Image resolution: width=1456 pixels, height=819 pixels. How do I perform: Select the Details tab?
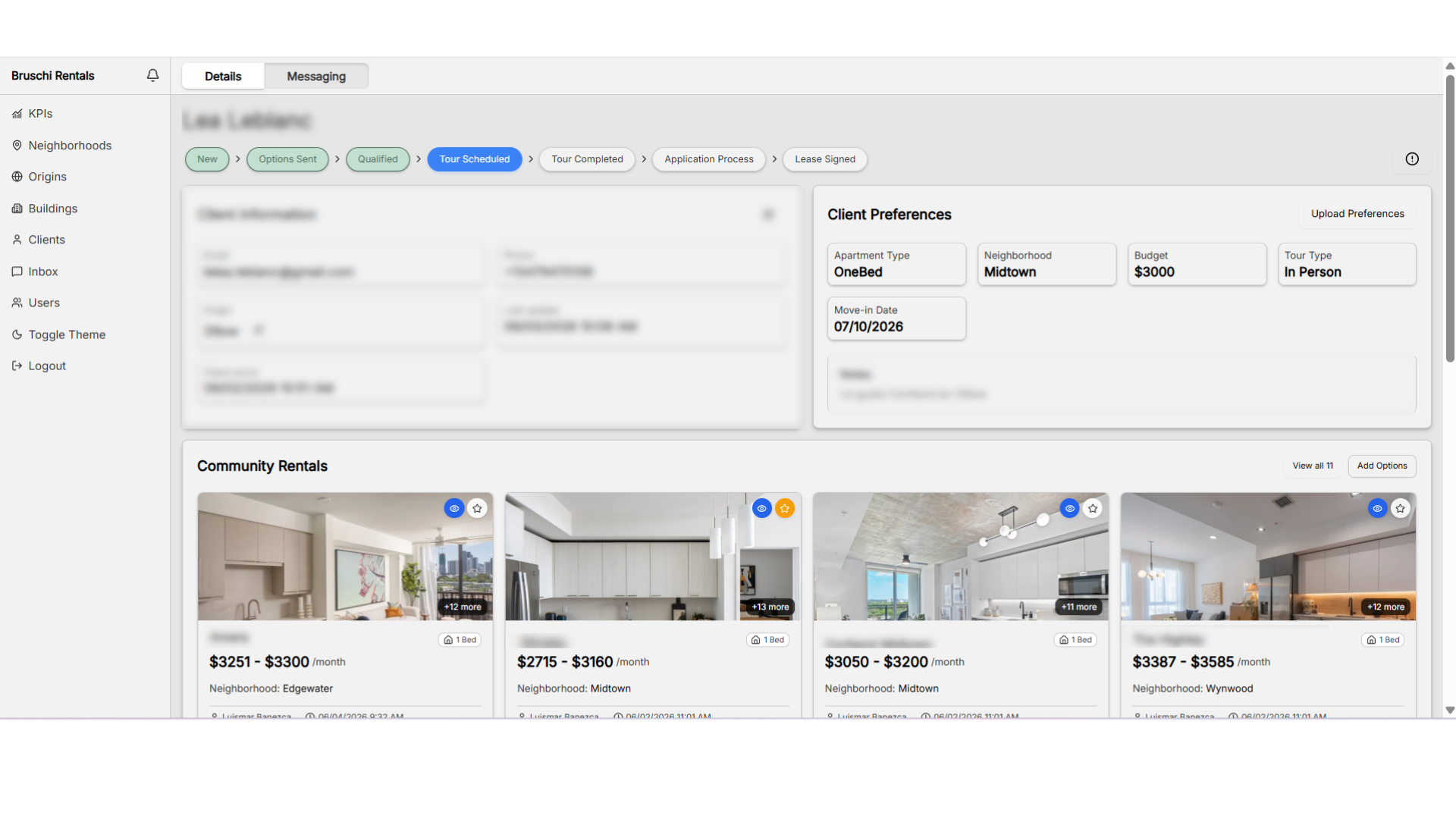[223, 77]
